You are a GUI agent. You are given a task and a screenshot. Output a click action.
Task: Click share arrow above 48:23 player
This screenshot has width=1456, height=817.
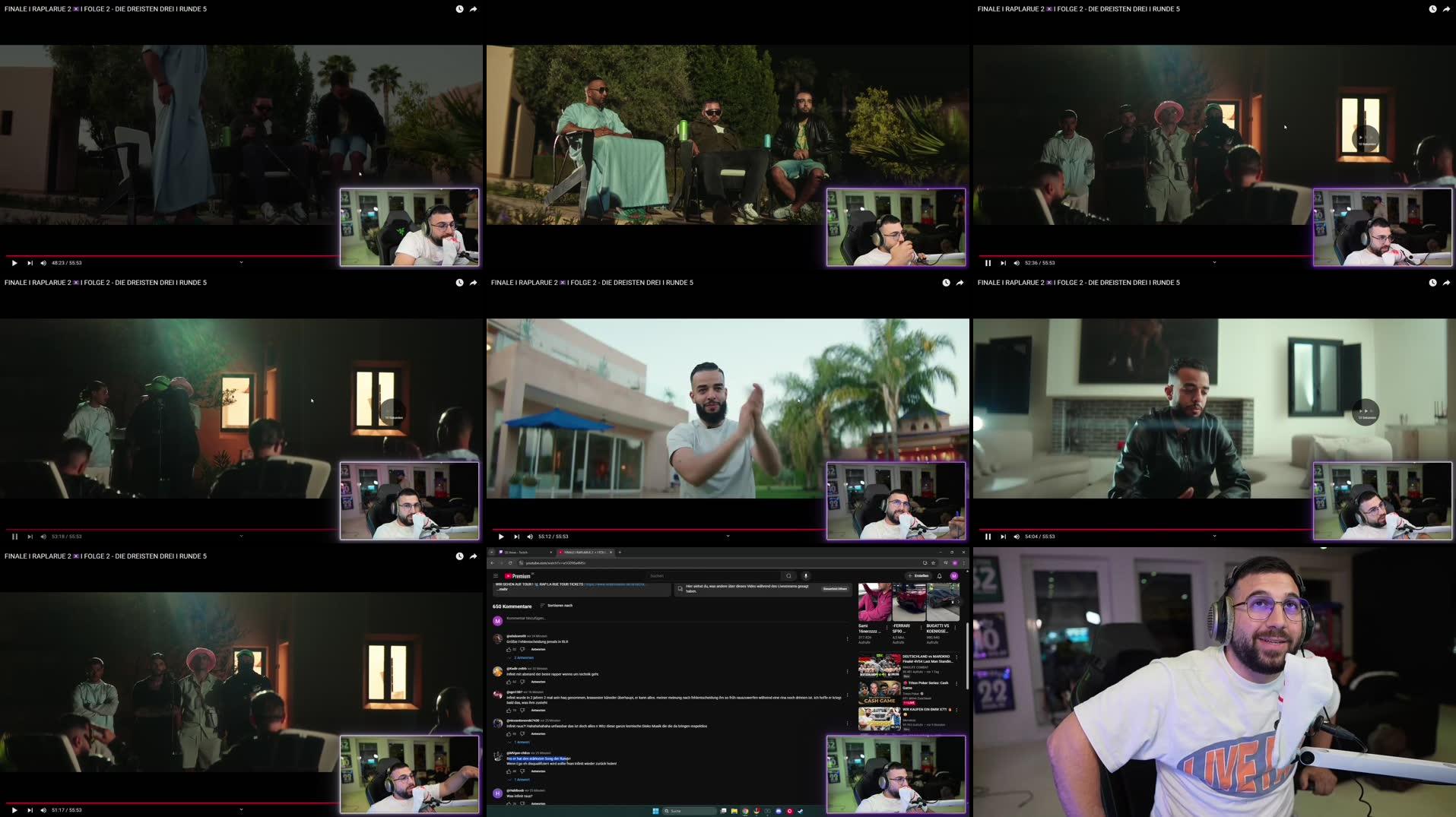[x=473, y=9]
